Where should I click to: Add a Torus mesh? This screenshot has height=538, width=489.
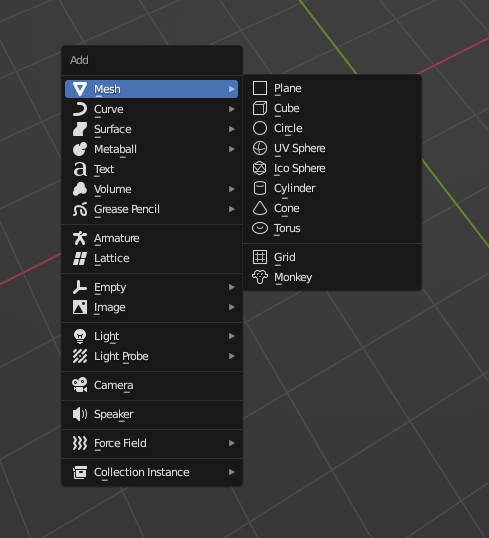(332, 228)
